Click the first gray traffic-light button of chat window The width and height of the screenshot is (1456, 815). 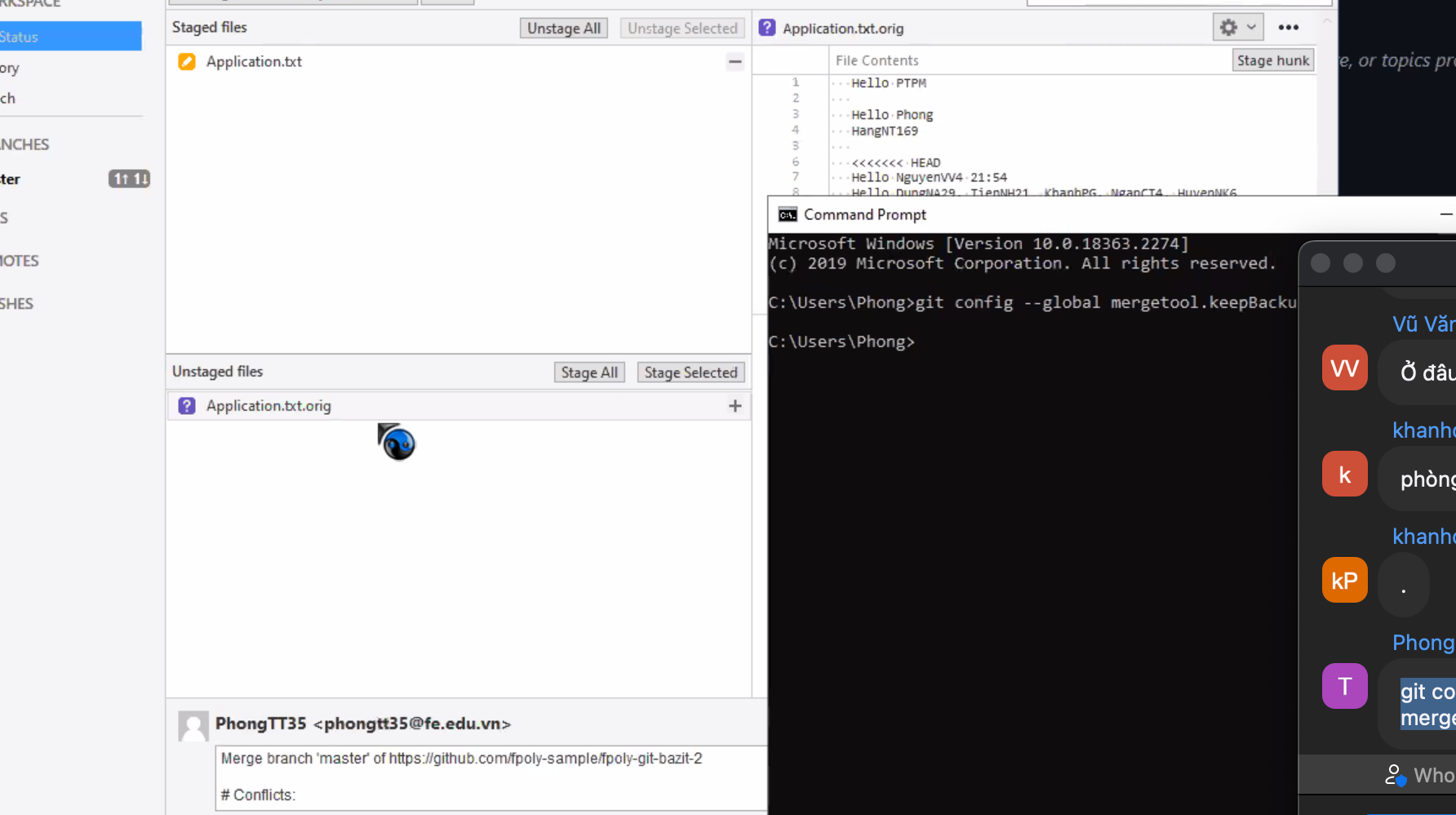click(x=1321, y=263)
